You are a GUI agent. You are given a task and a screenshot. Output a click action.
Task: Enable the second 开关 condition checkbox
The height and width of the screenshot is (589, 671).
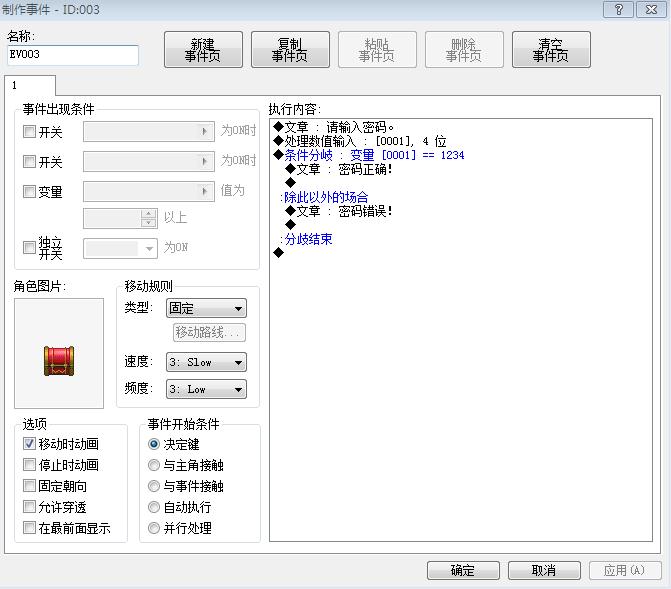29,161
